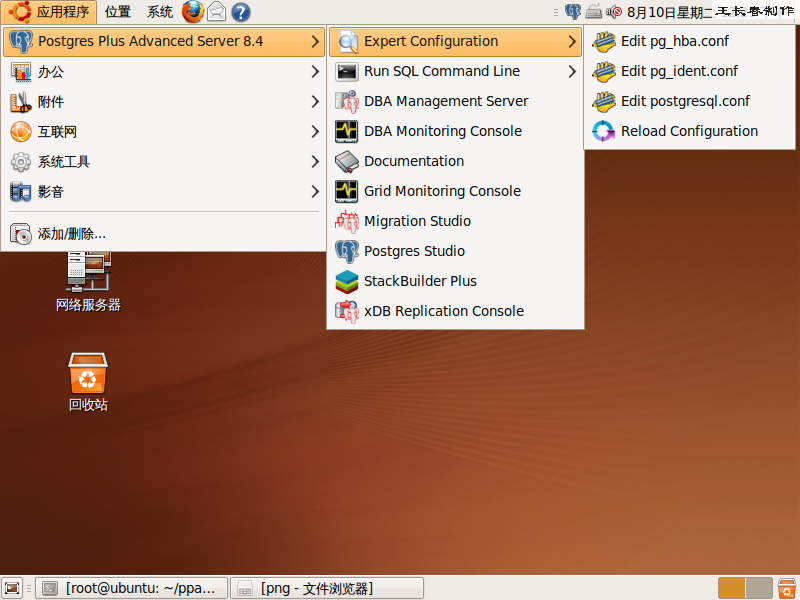Expand the Postgres Plus Advanced Server submenu arrow
The height and width of the screenshot is (600, 800).
point(315,41)
